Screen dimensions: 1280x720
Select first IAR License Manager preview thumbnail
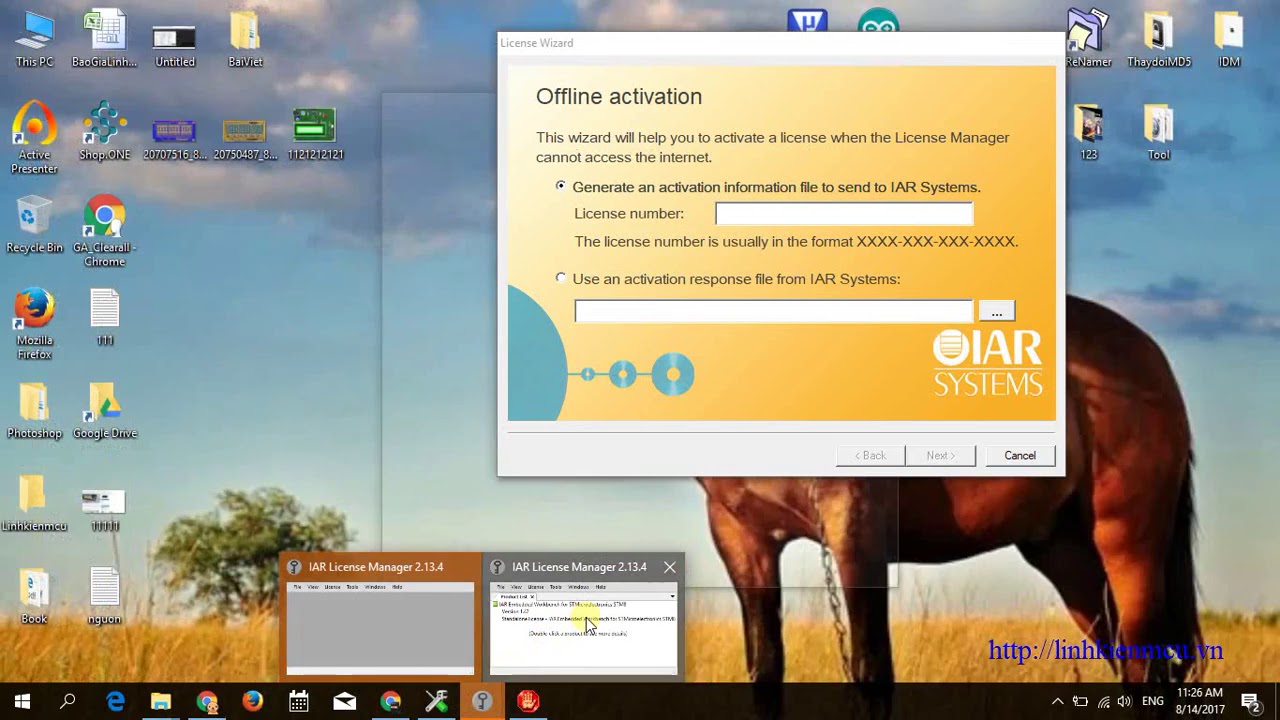[x=380, y=616]
